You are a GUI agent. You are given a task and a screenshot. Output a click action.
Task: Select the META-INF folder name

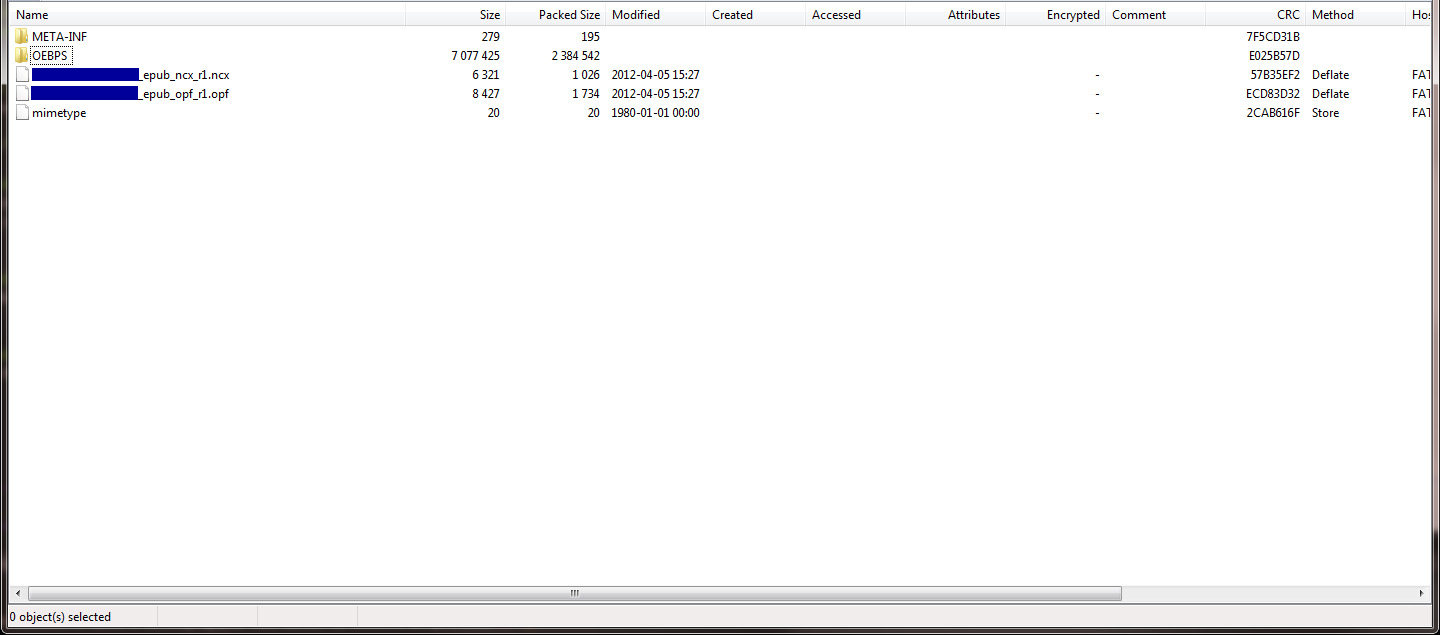tap(59, 37)
